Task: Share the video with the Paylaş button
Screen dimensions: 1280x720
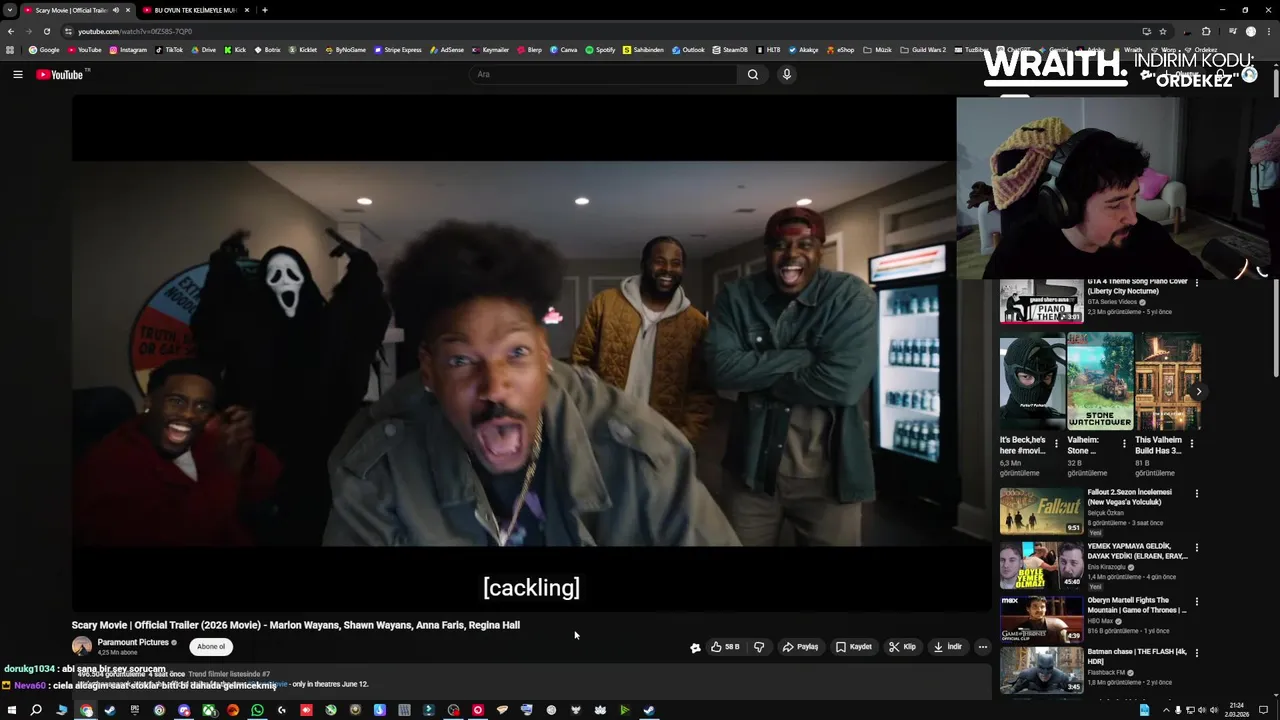Action: (800, 647)
